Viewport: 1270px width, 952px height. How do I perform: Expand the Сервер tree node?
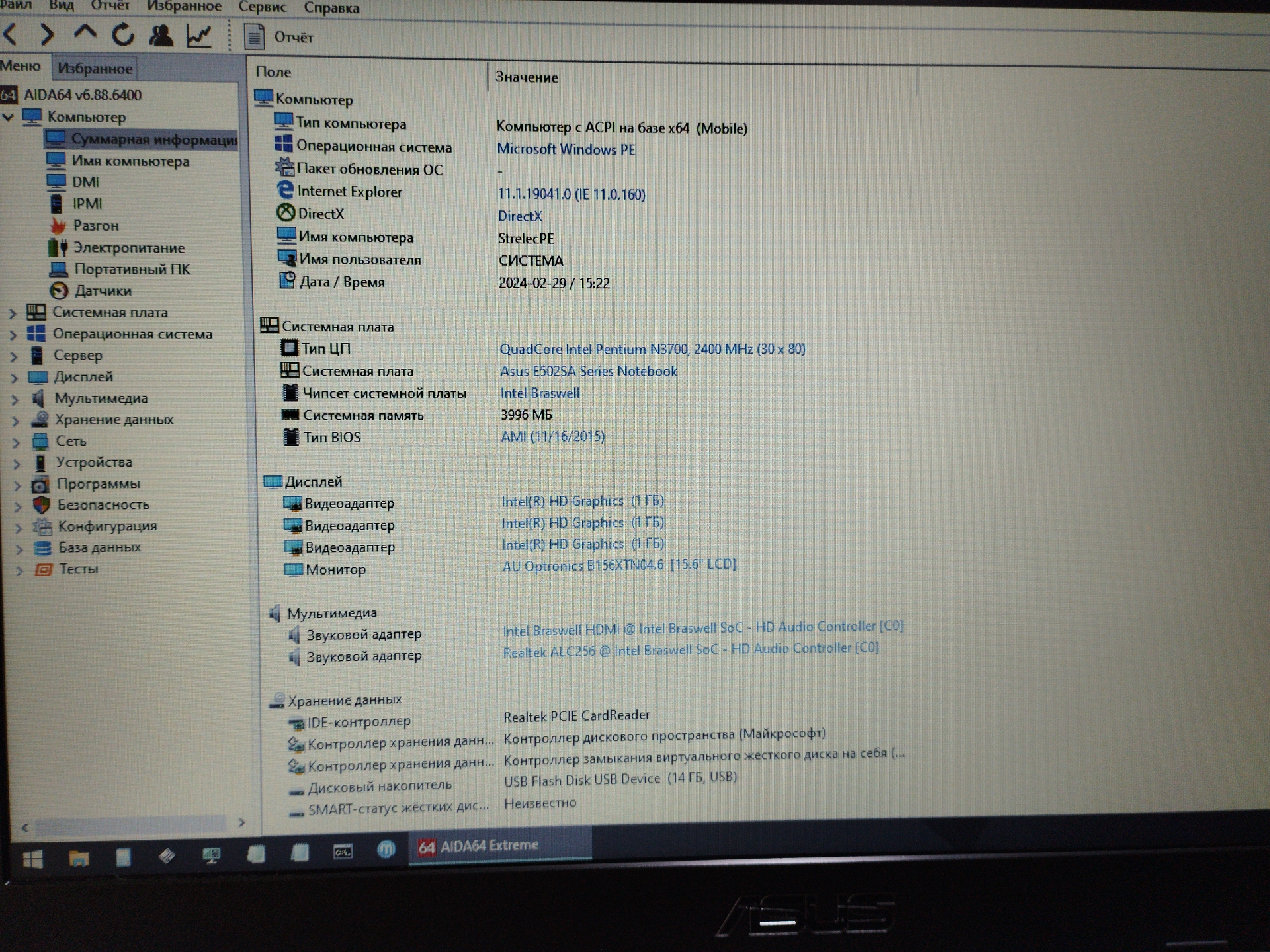(x=13, y=356)
